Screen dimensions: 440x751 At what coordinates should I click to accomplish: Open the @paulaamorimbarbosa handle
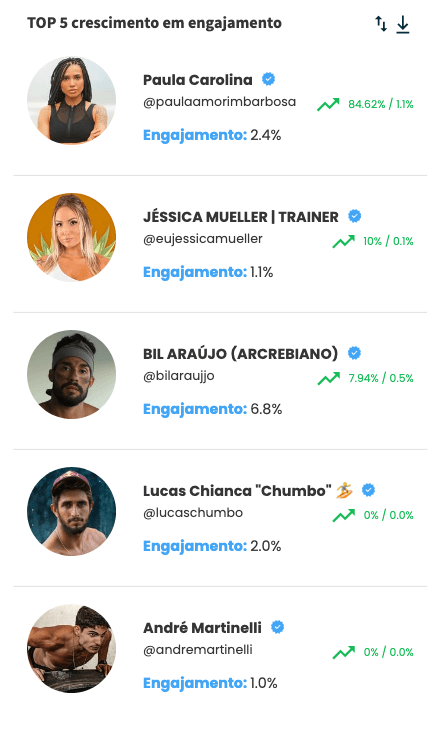point(219,102)
